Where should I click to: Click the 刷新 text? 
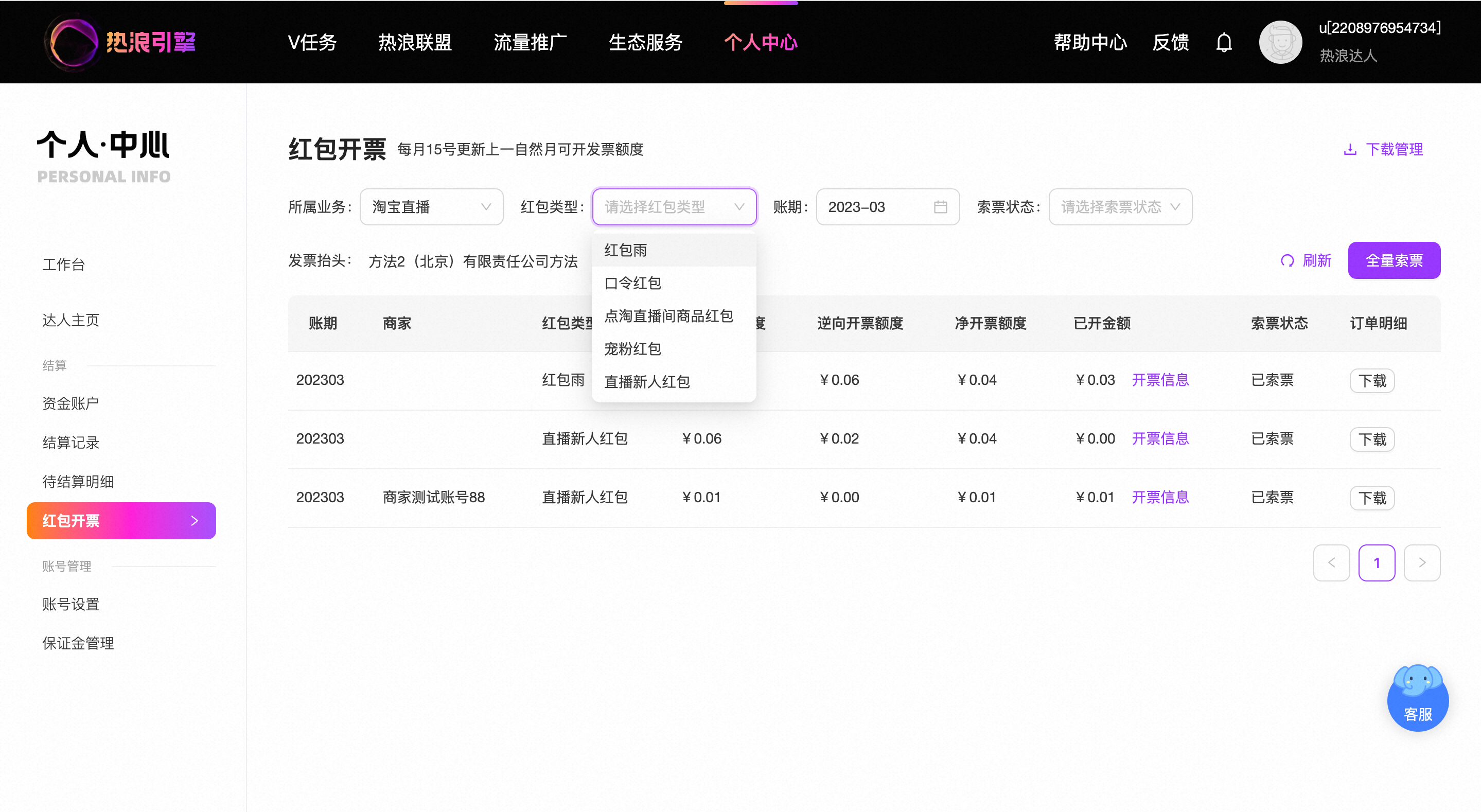1316,260
